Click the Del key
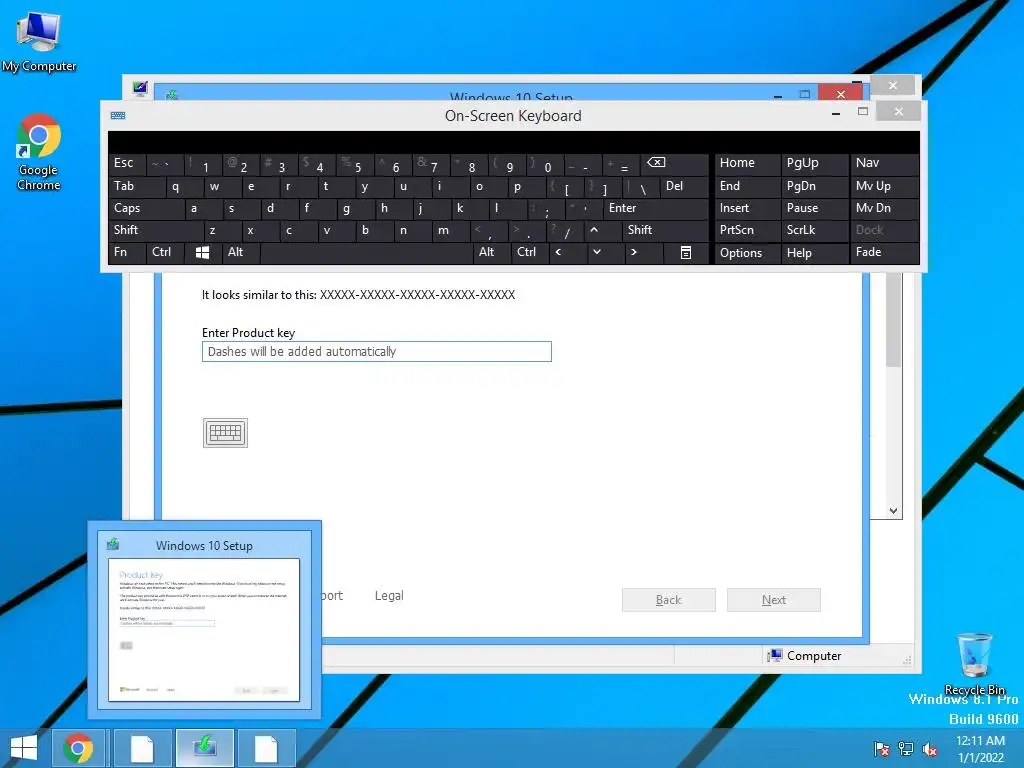This screenshot has width=1024, height=768. point(684,186)
